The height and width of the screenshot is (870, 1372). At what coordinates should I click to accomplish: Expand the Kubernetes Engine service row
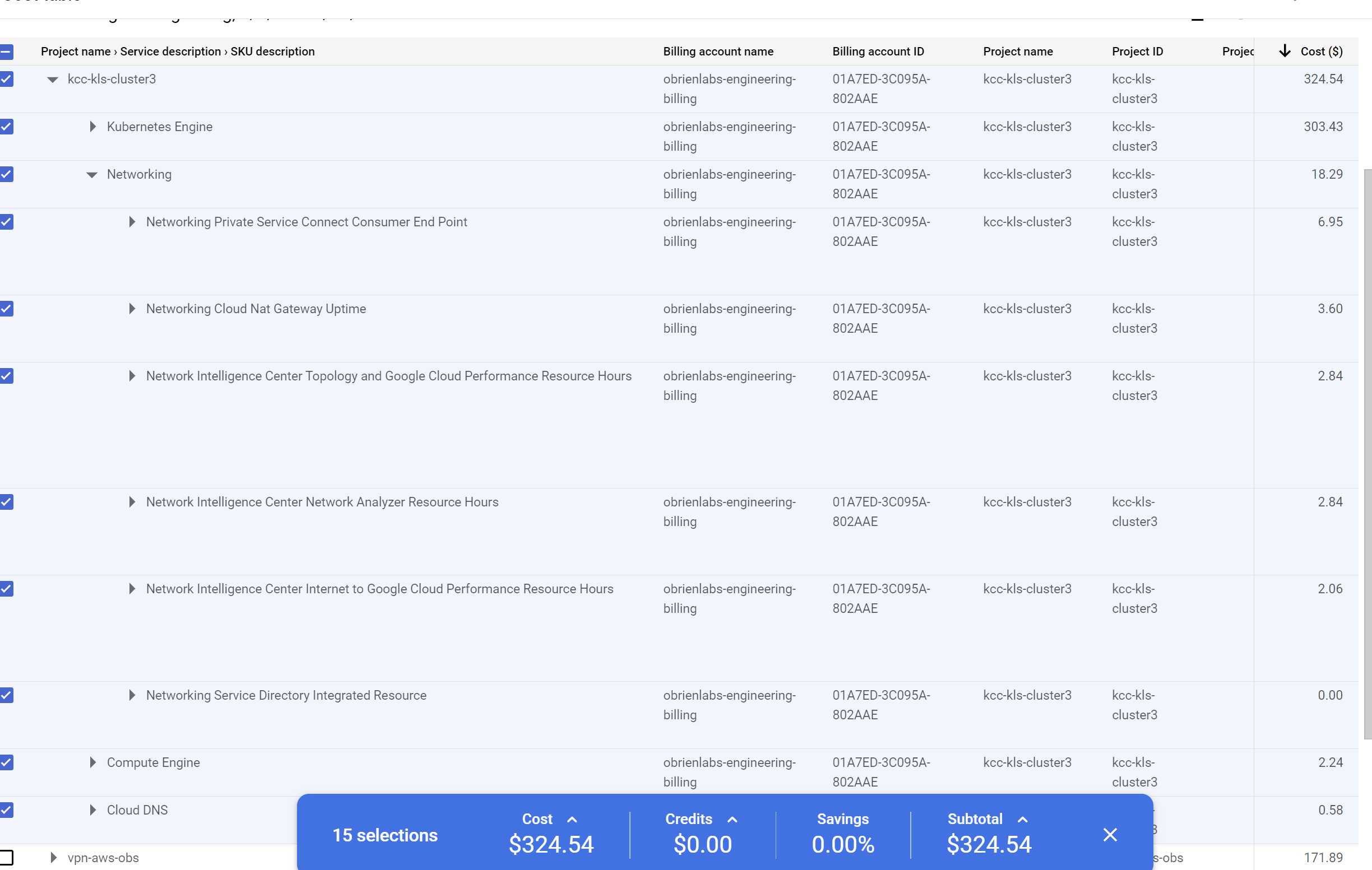[92, 127]
